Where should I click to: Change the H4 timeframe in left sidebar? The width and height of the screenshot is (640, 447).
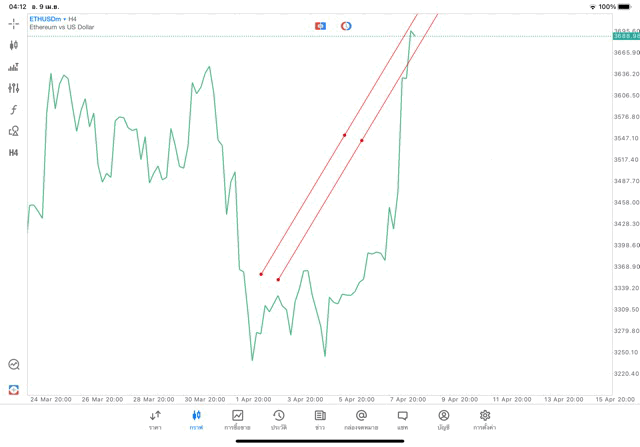pyautogui.click(x=14, y=153)
